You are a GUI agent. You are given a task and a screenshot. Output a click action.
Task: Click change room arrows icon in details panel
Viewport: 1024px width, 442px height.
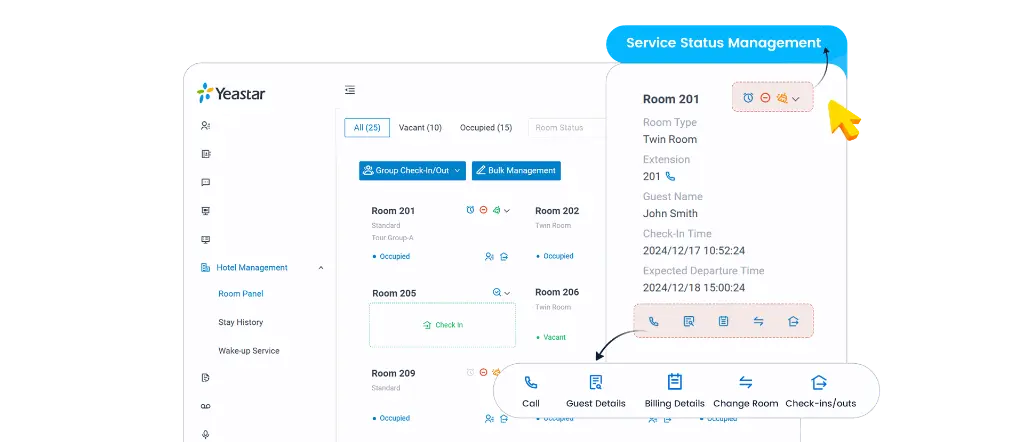point(758,321)
